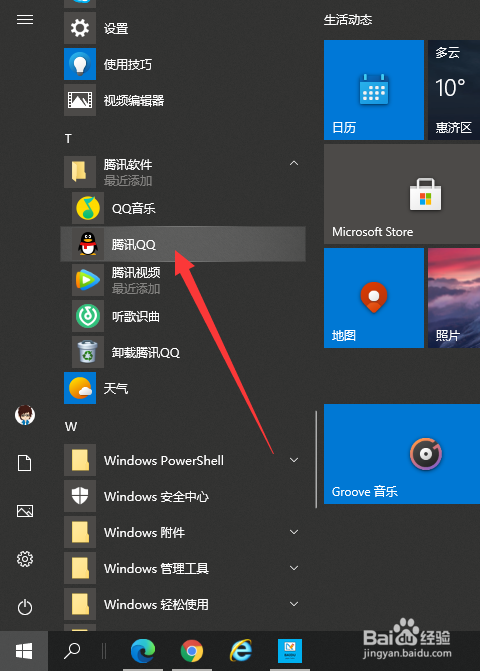Collapse the 腾讯软件 folder chevron
The width and height of the screenshot is (480, 671).
tap(294, 163)
